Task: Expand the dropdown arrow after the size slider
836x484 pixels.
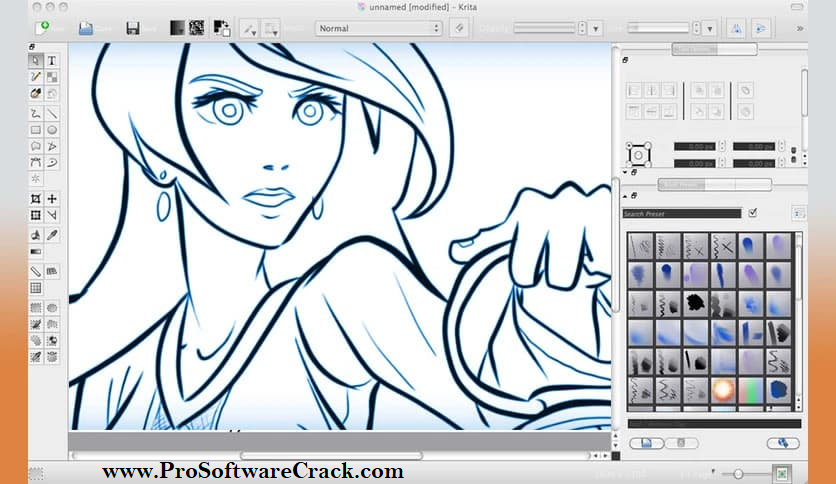Action: pyautogui.click(x=710, y=29)
